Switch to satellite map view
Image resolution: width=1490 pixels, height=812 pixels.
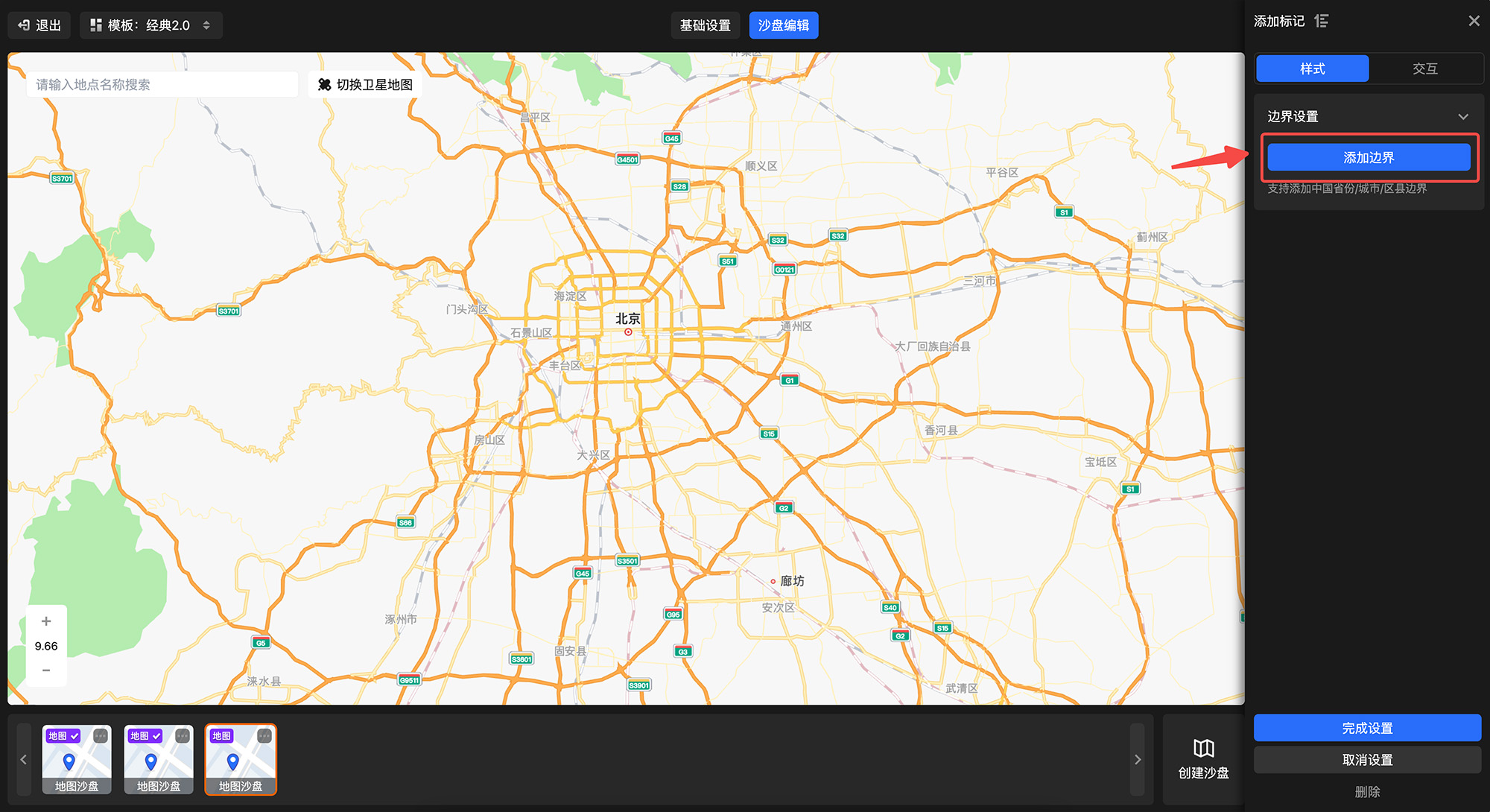(x=366, y=85)
